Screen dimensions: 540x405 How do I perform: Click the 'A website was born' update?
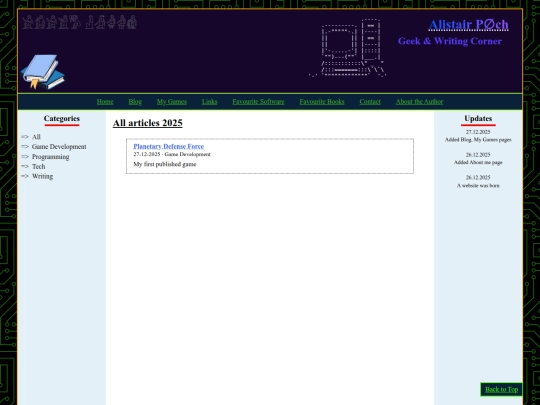coord(478,186)
